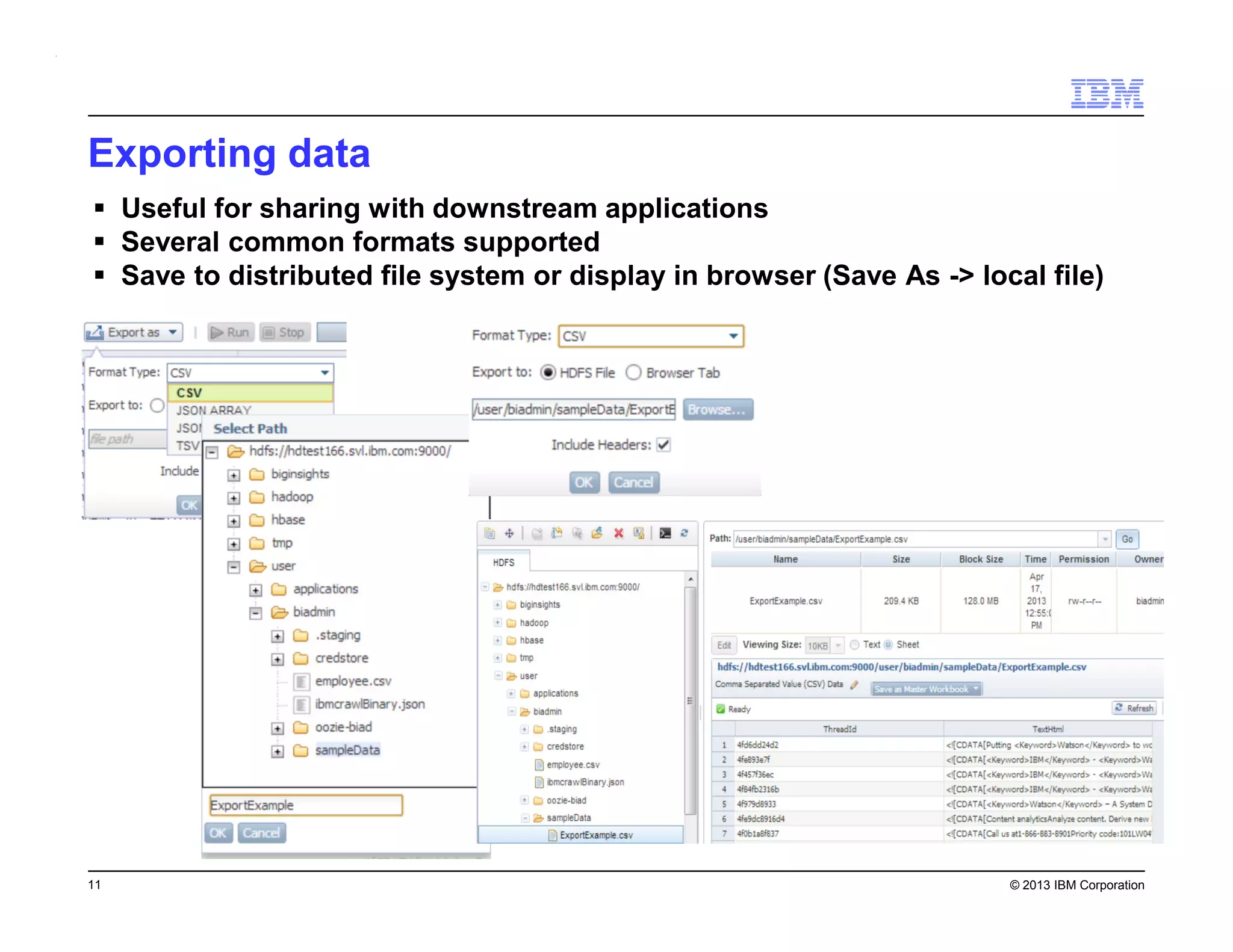Click the move arrows icon in HDFS toolbar
Image resolution: width=1233 pixels, height=952 pixels.
(509, 534)
